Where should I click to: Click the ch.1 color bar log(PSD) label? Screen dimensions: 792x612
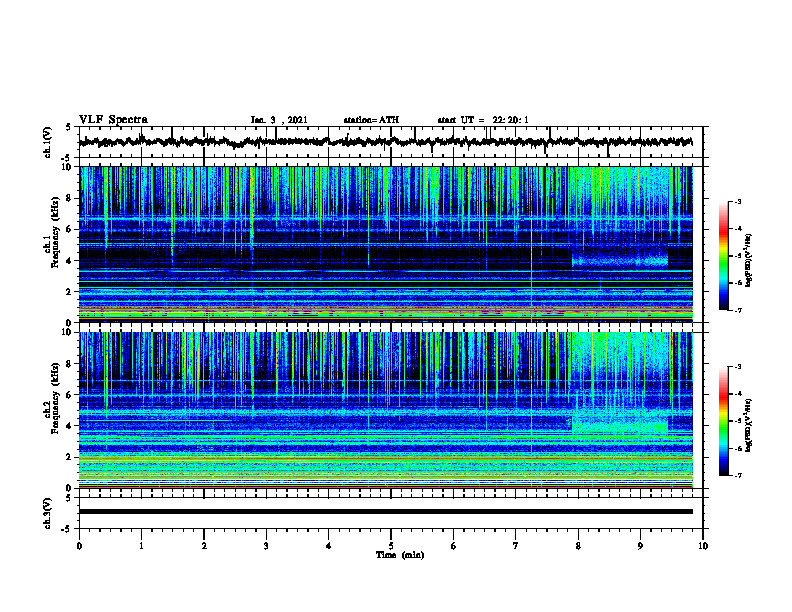pos(749,260)
